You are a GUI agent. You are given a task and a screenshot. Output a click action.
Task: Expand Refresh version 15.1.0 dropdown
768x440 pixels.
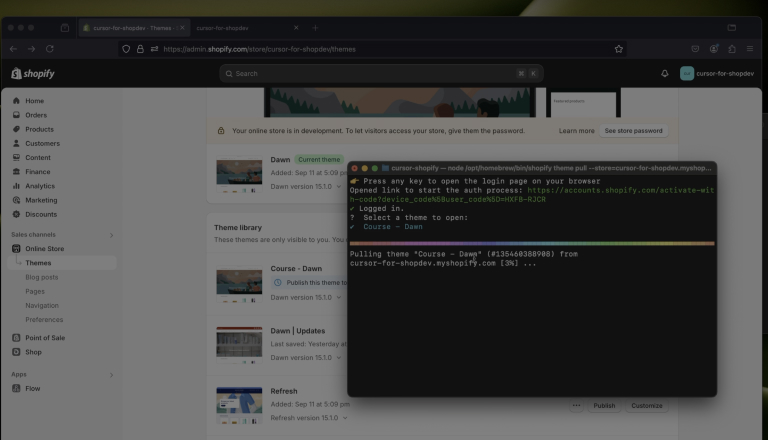pyautogui.click(x=309, y=418)
